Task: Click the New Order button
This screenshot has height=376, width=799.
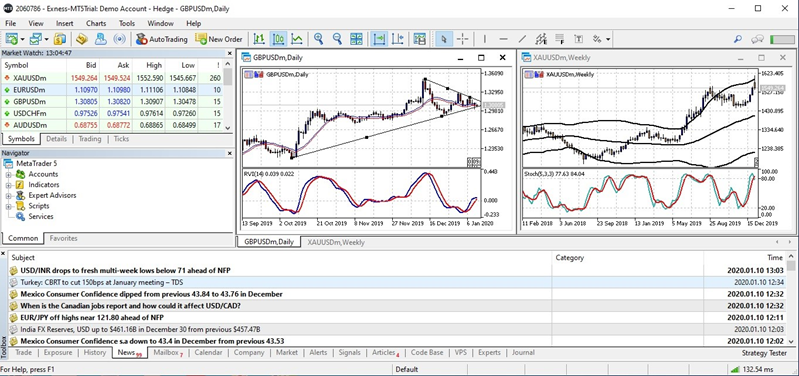Action: pyautogui.click(x=219, y=39)
